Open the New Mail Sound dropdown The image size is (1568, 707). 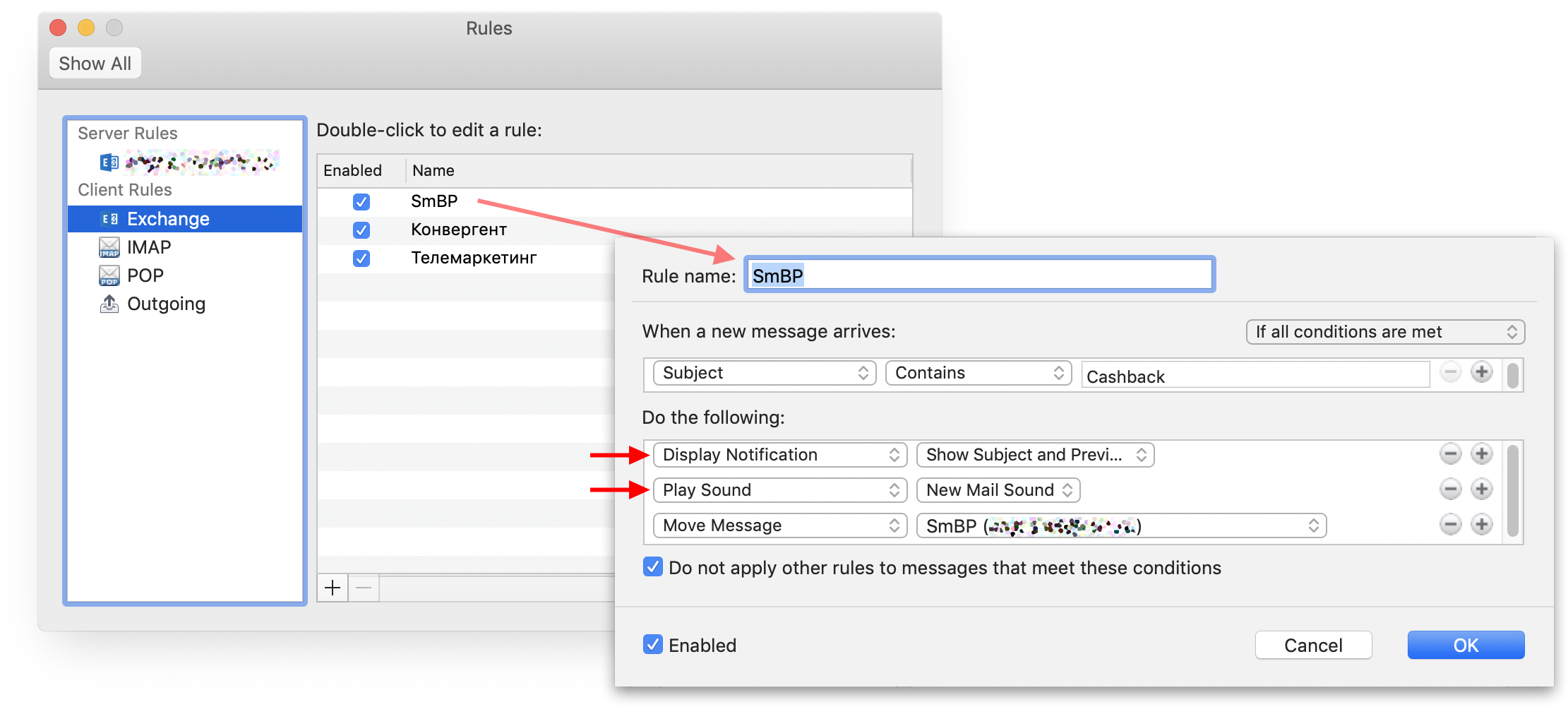[x=998, y=490]
